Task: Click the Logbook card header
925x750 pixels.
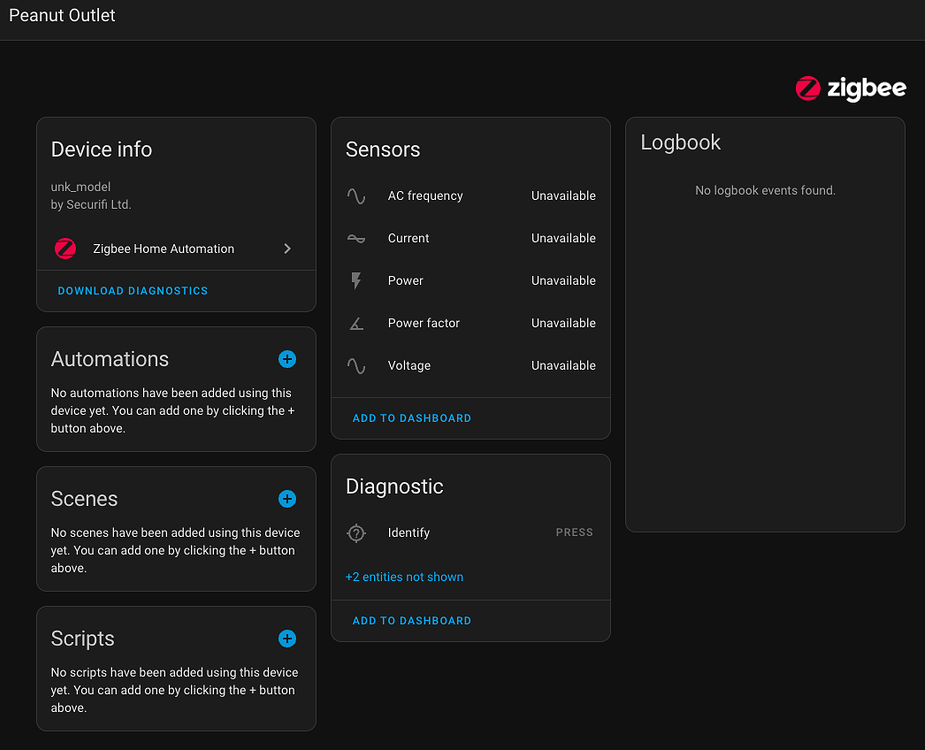Action: coord(681,142)
